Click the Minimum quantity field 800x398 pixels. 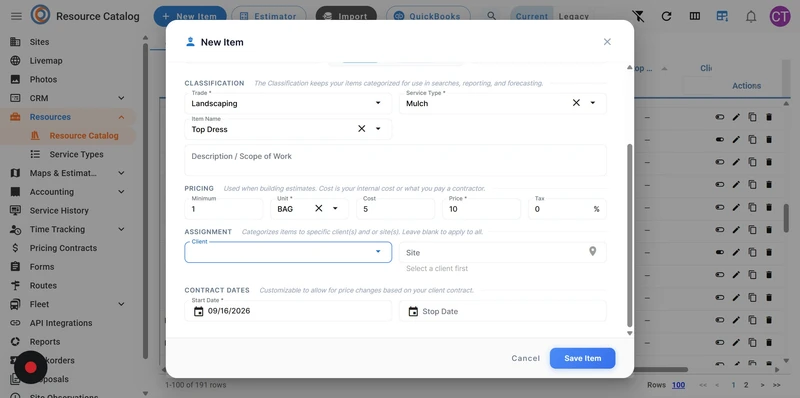224,209
